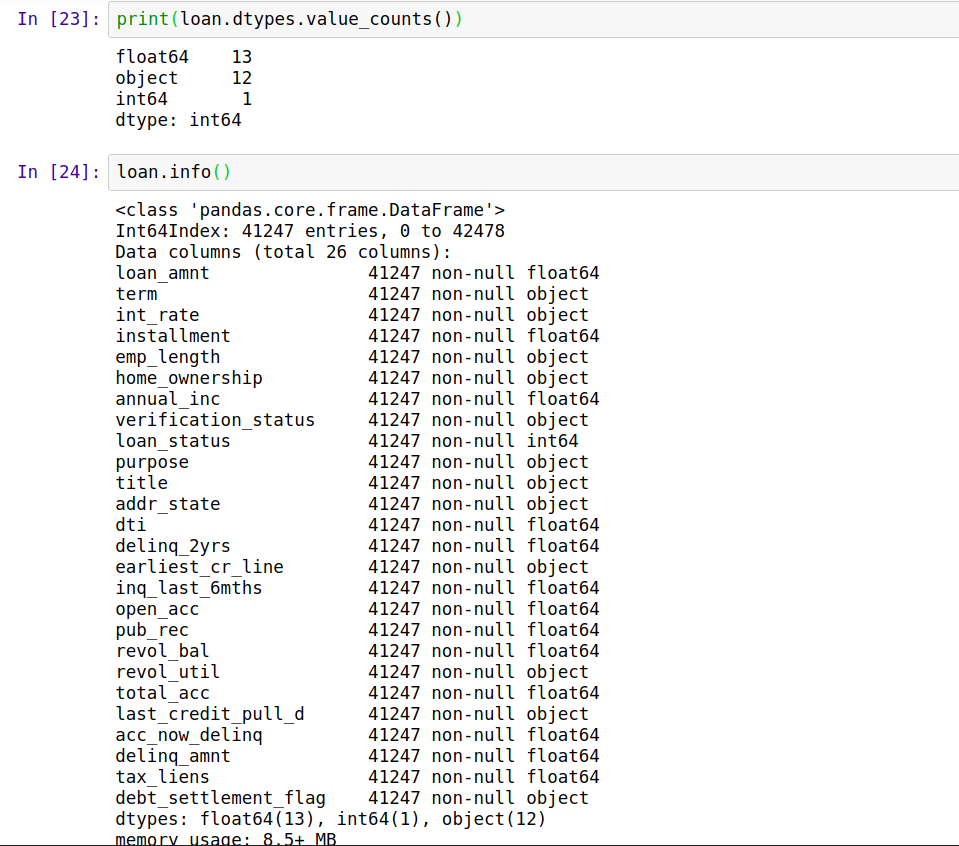Click the debt_settlement_flag column row
This screenshot has width=959, height=846.
(352, 798)
